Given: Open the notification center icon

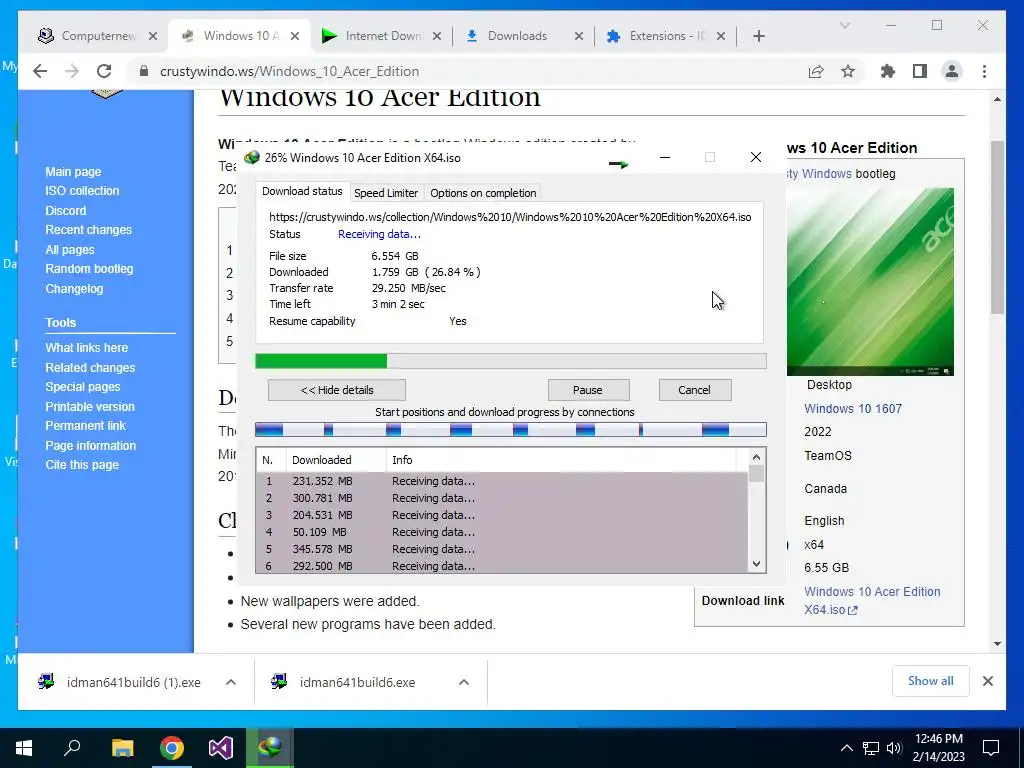Looking at the screenshot, I should [991, 748].
